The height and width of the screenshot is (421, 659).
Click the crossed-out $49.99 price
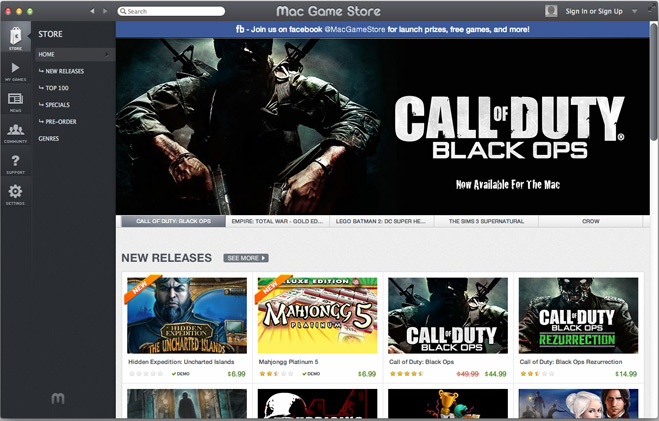click(468, 374)
